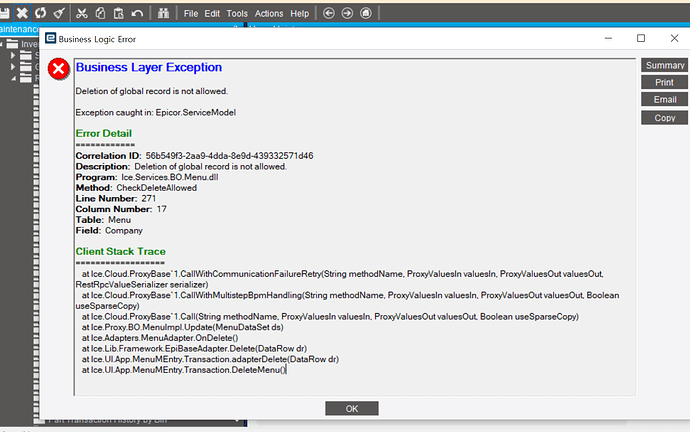This screenshot has width=690, height=432.
Task: Close the Business Logic Error dialog
Action: tap(674, 38)
